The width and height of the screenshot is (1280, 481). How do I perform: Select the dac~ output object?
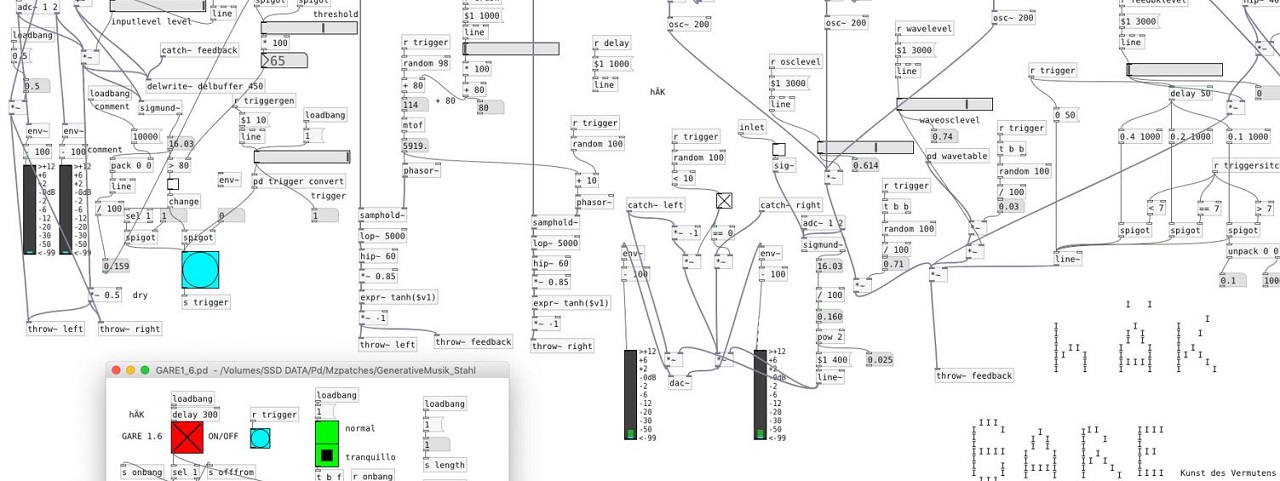click(679, 383)
